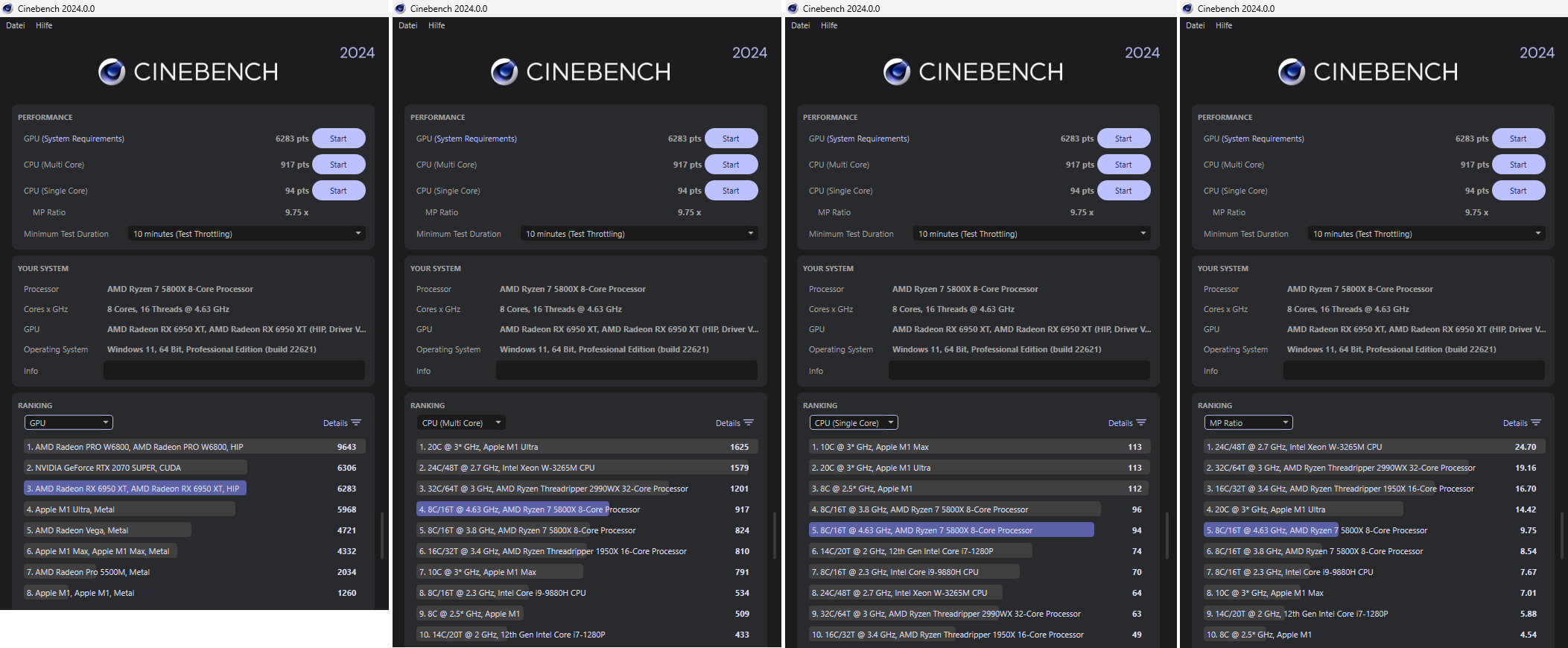Screen dimensions: 1568x648
Task: Click the Cinebench sphere logo in the GPU ranking window
Action: point(112,72)
